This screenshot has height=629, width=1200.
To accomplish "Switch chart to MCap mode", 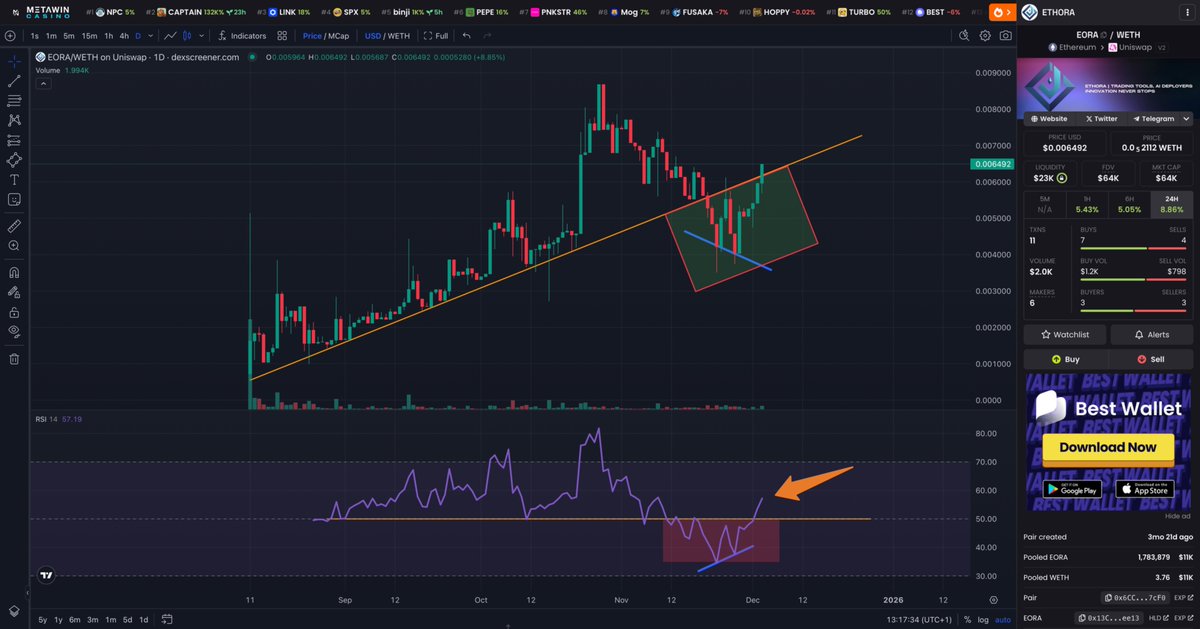I will click(341, 35).
